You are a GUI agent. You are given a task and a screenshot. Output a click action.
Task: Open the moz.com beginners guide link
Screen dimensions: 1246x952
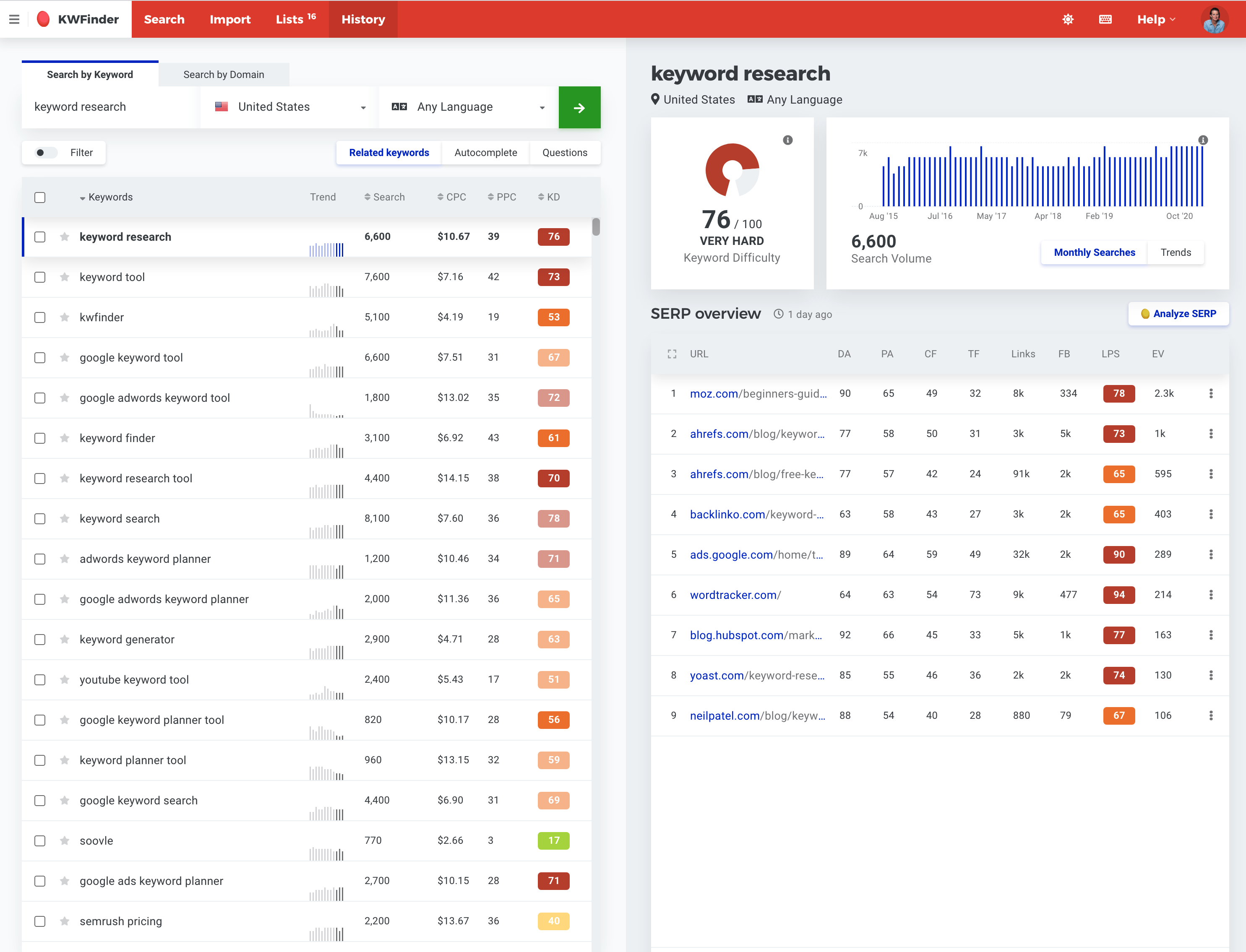point(759,393)
